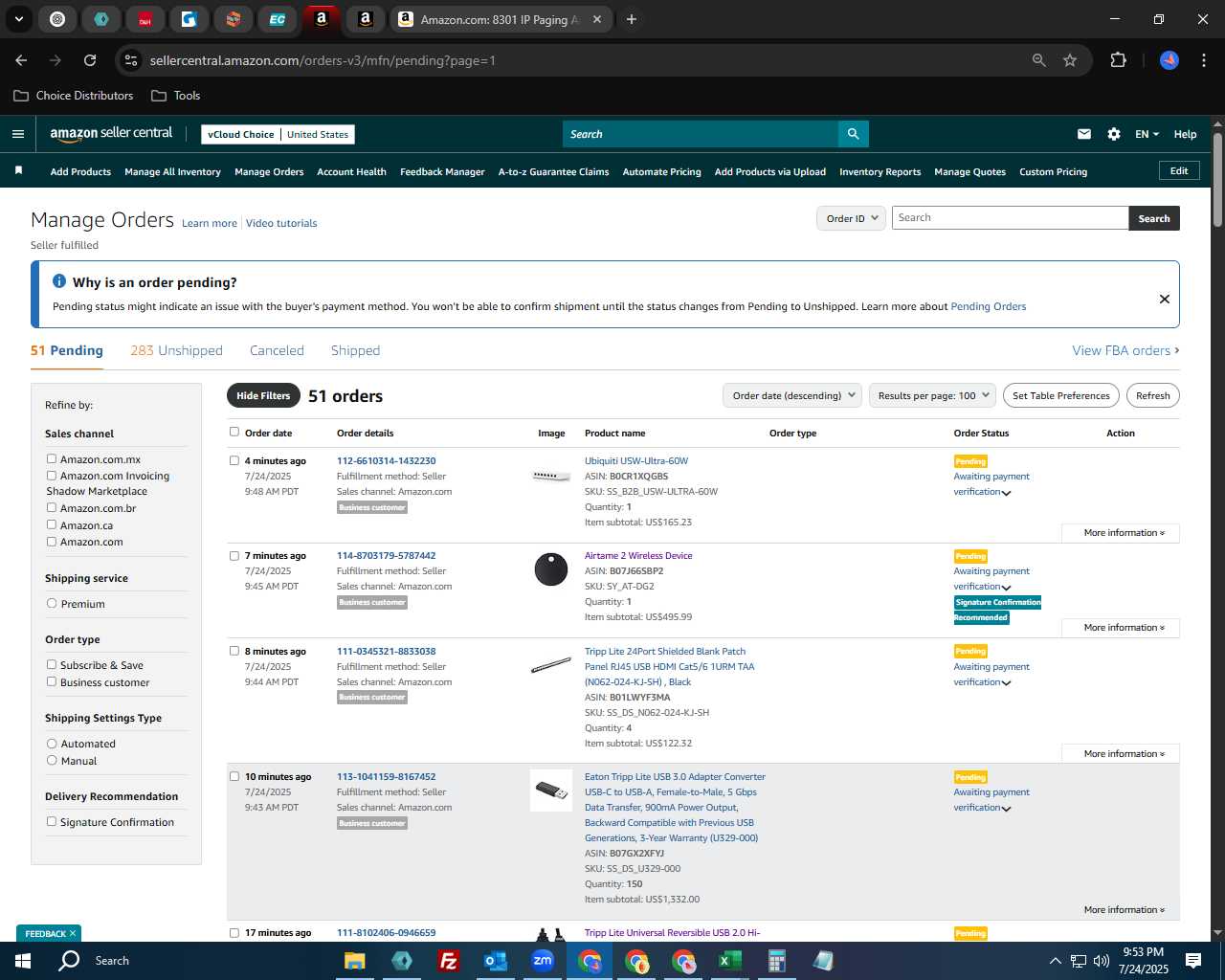Open the taskbar notification center icon
1225x980 pixels.
1193,961
